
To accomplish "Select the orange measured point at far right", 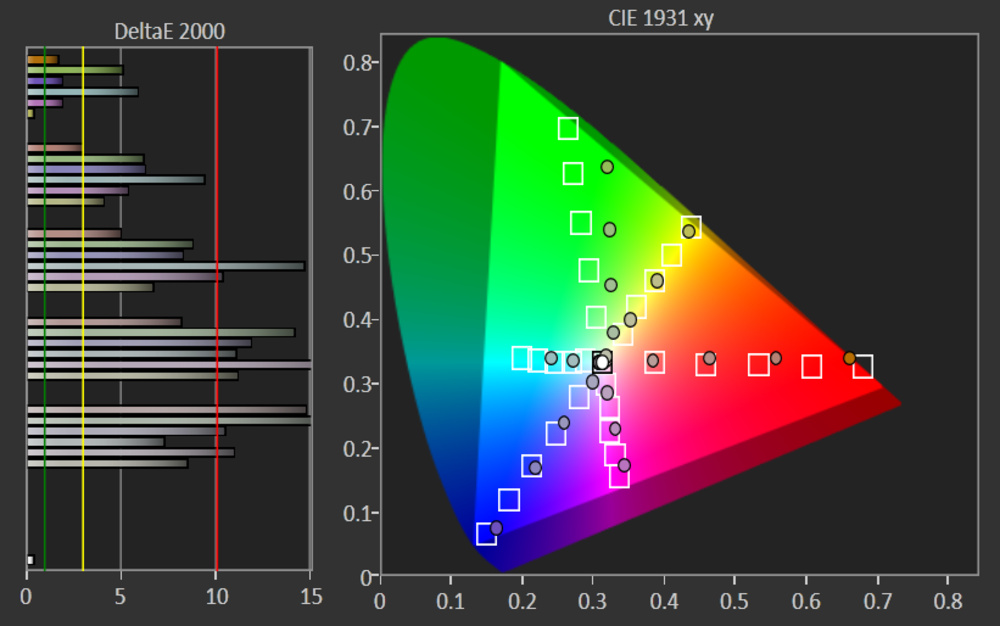I will 849,358.
